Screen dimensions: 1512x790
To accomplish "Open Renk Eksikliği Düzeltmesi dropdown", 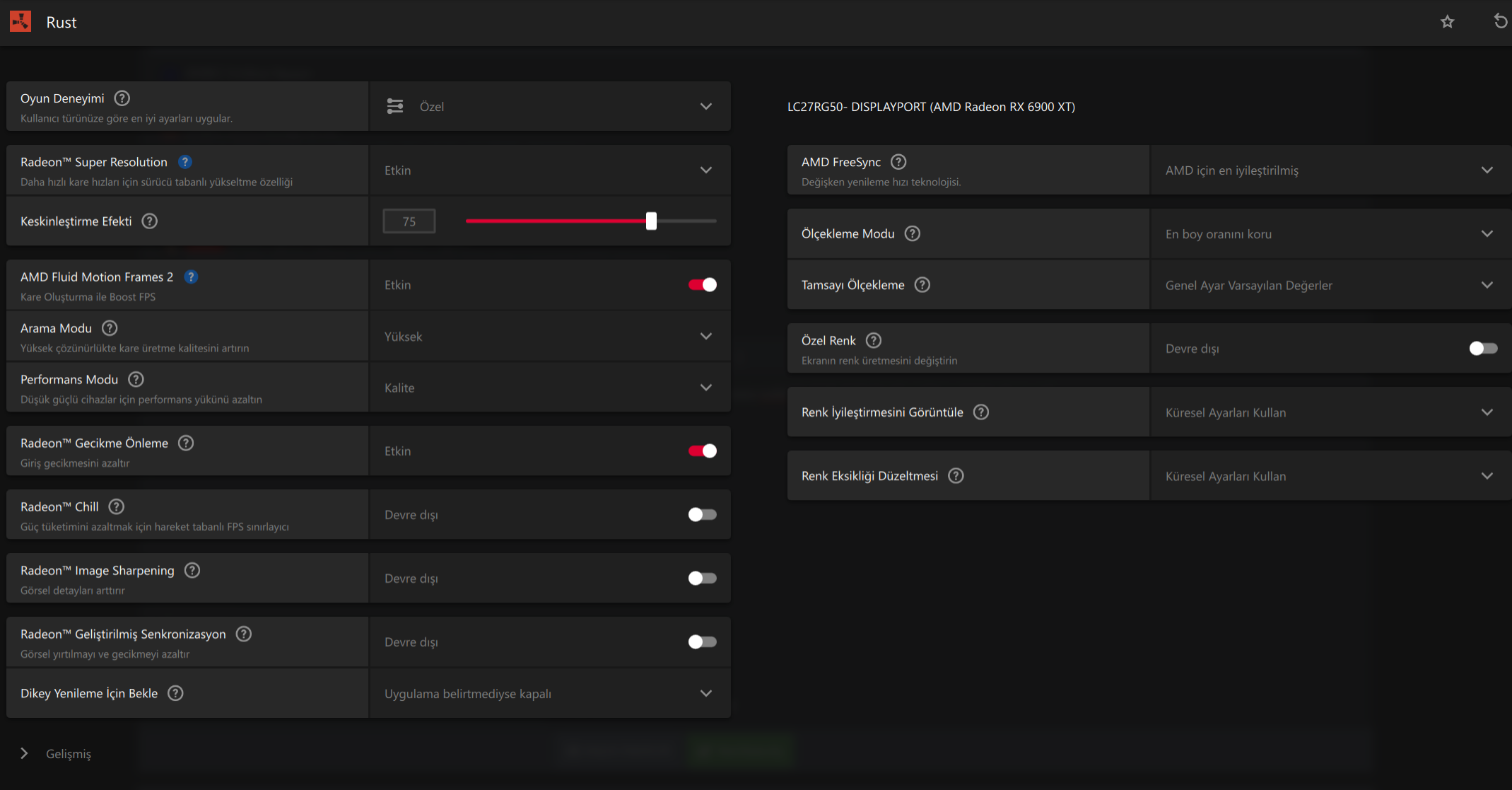I will point(1331,476).
